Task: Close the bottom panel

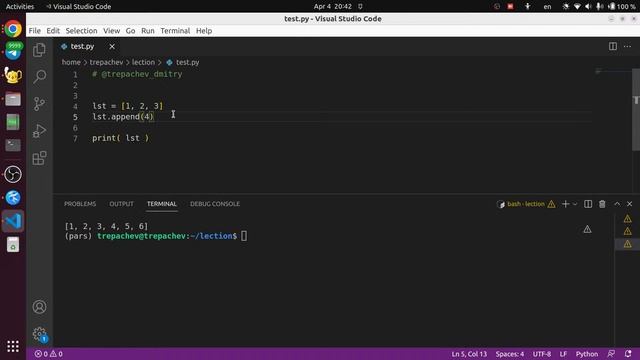Action: point(629,204)
